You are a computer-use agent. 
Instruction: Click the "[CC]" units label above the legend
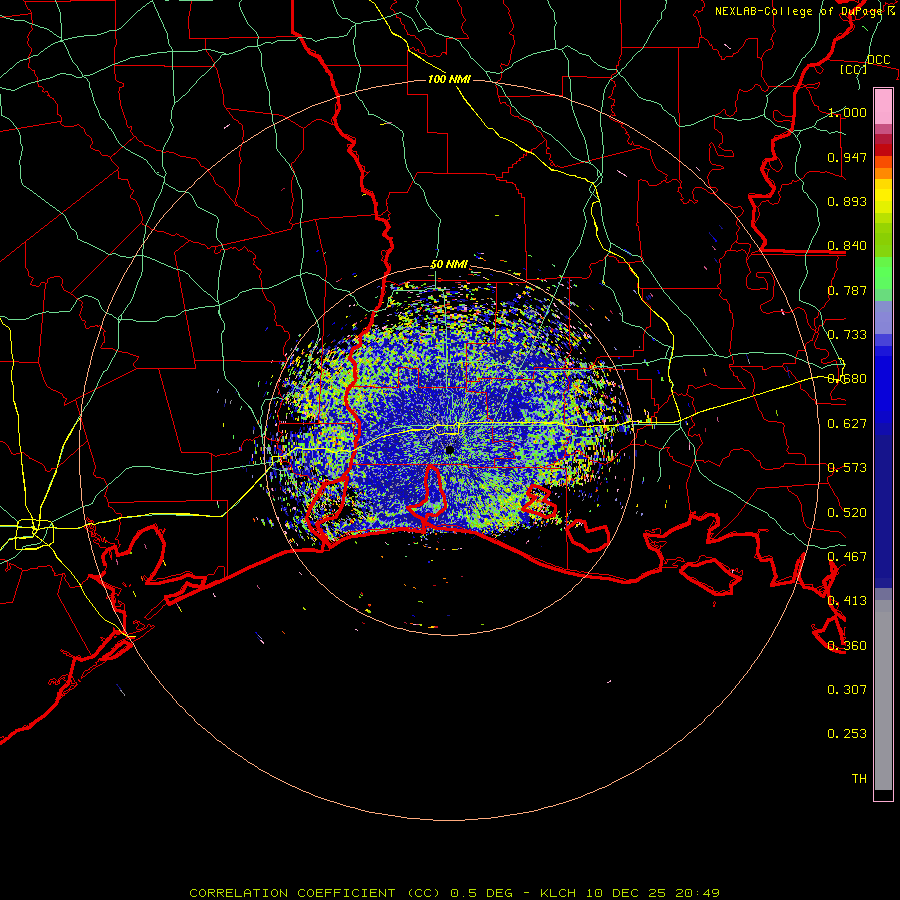click(x=853, y=69)
